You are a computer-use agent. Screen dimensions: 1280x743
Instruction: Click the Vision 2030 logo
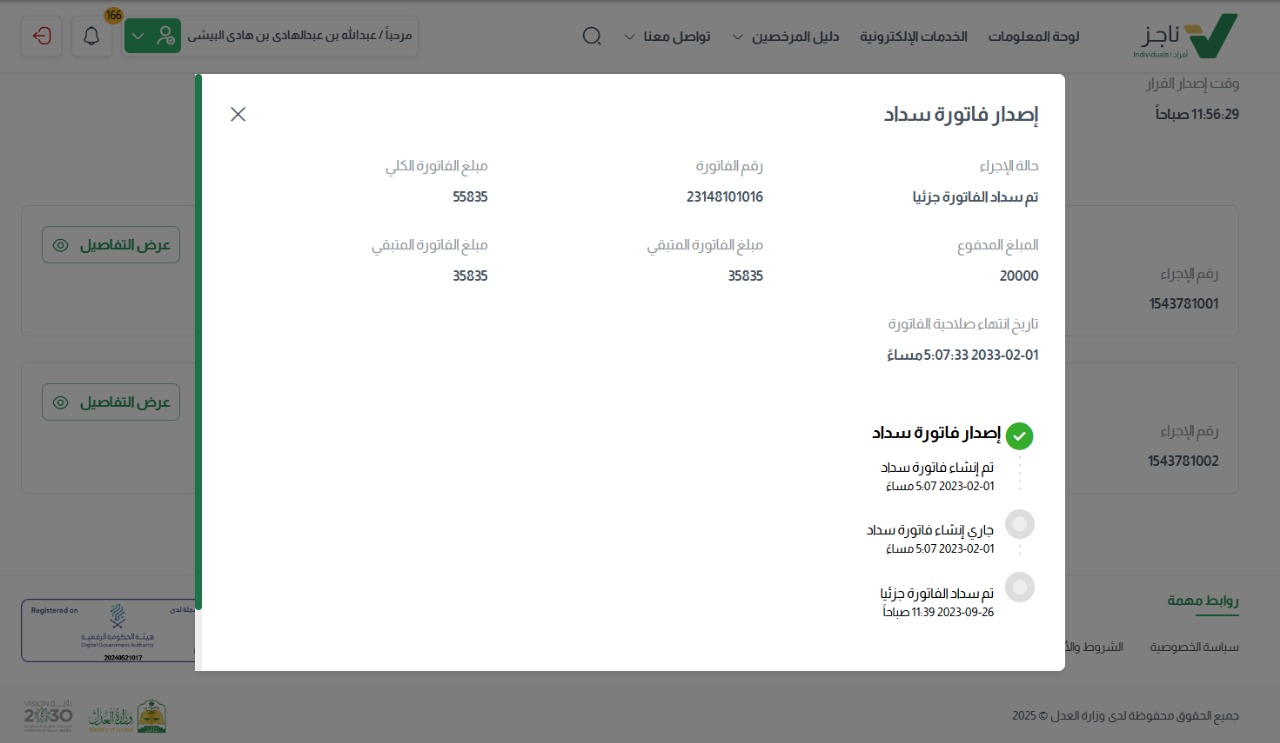[48, 717]
